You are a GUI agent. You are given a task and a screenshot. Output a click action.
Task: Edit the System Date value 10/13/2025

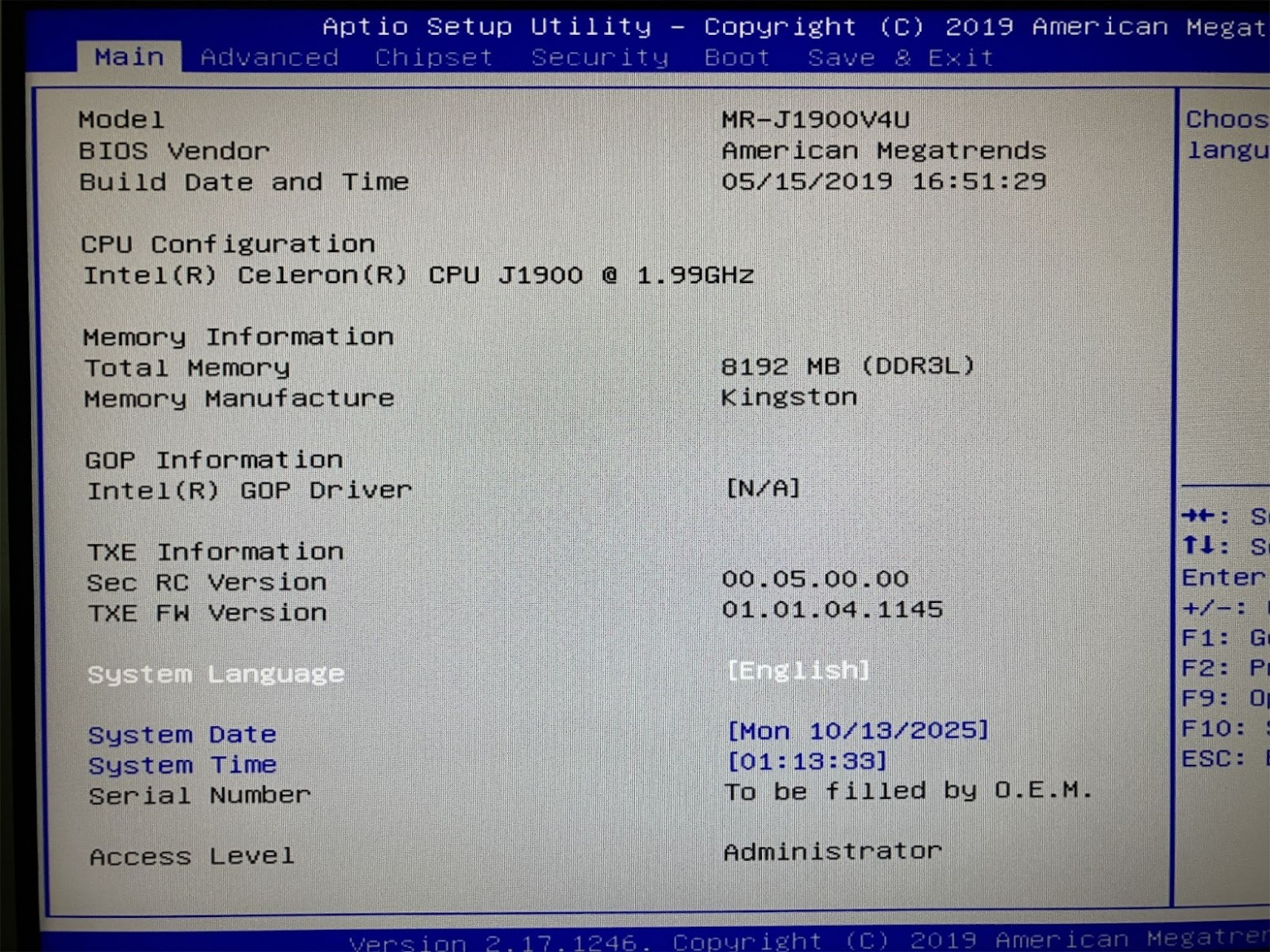click(x=858, y=731)
